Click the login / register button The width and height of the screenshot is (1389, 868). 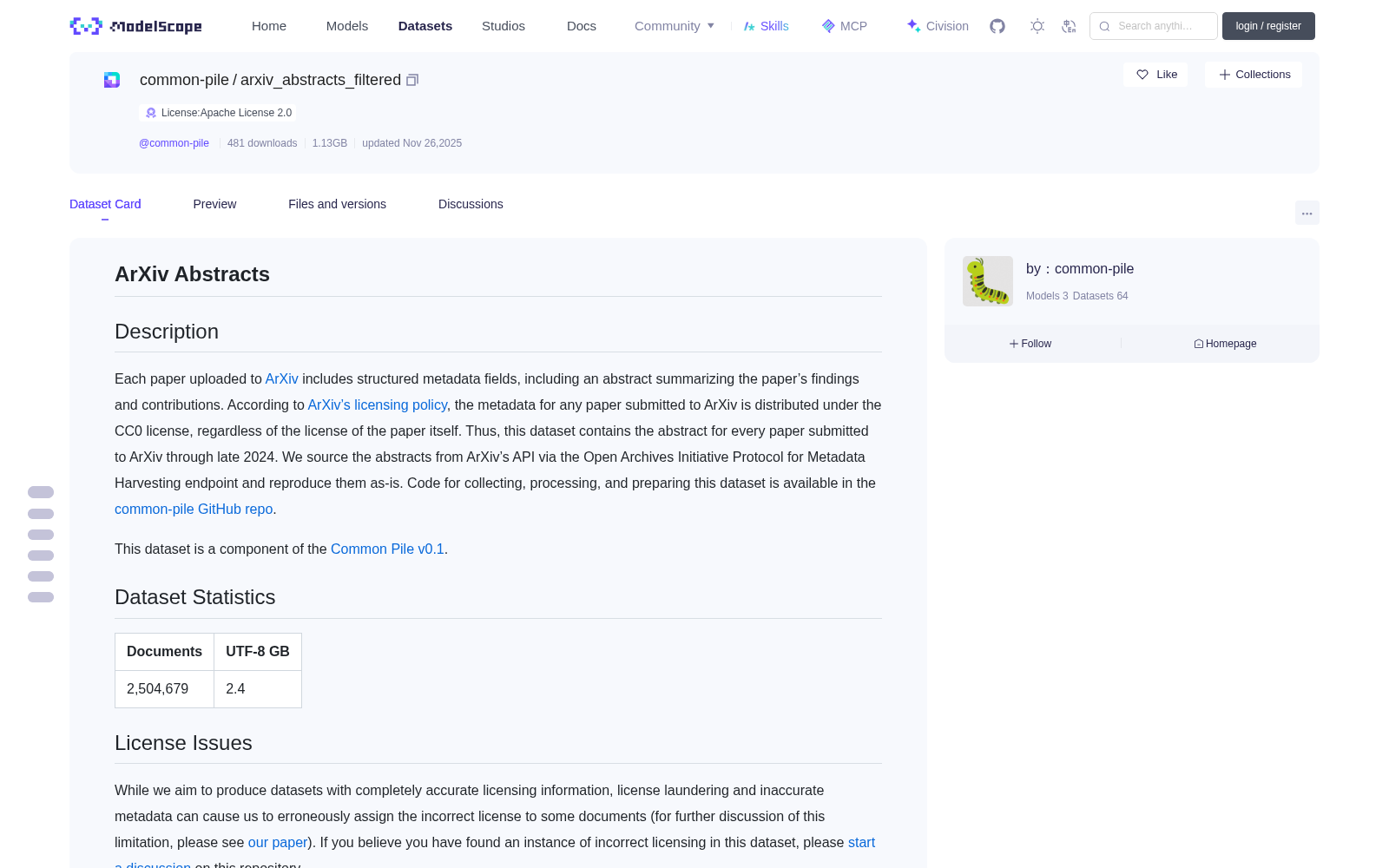(1268, 26)
